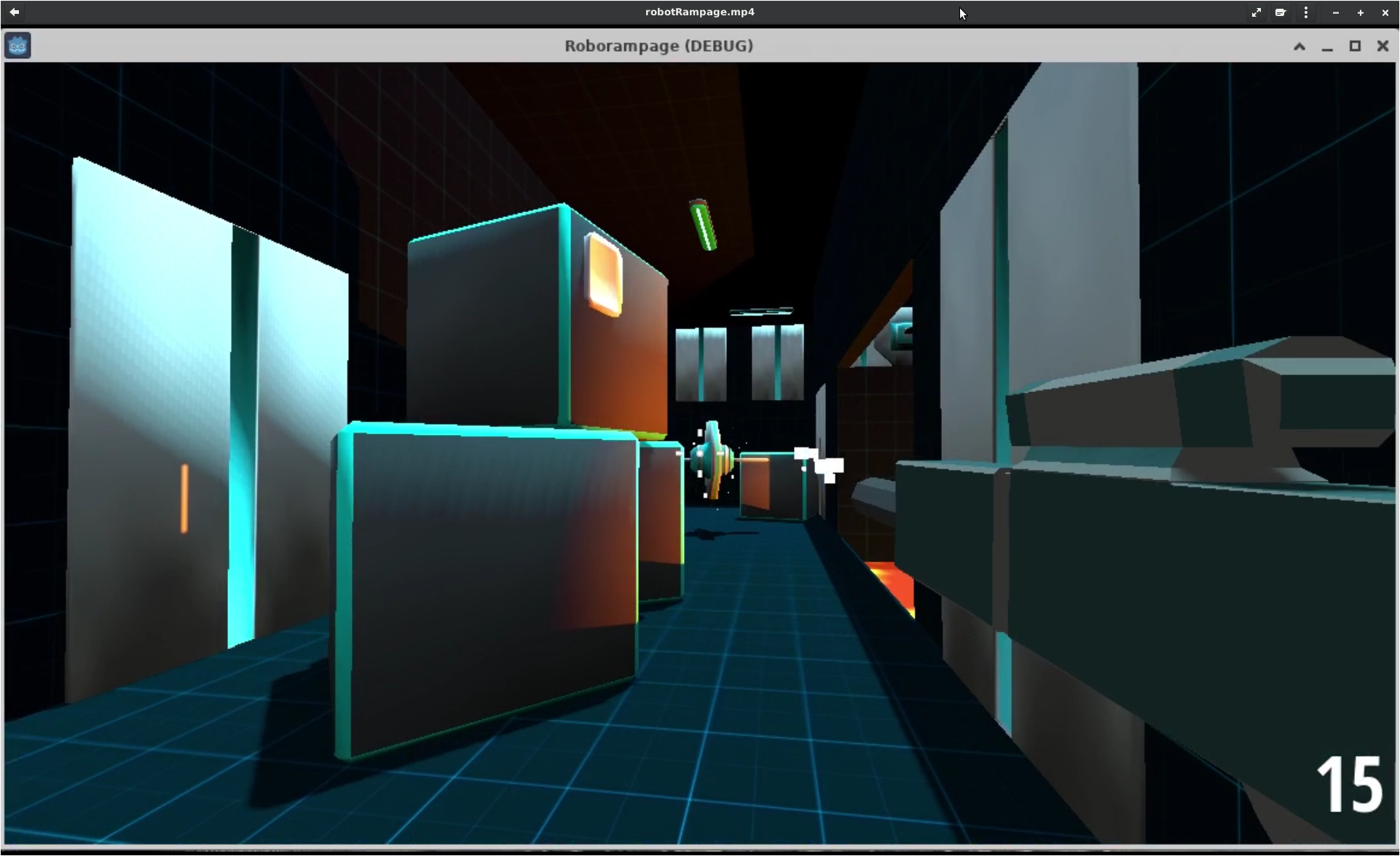
Task: Open the subtitles speech-bubble menu
Action: [1281, 12]
